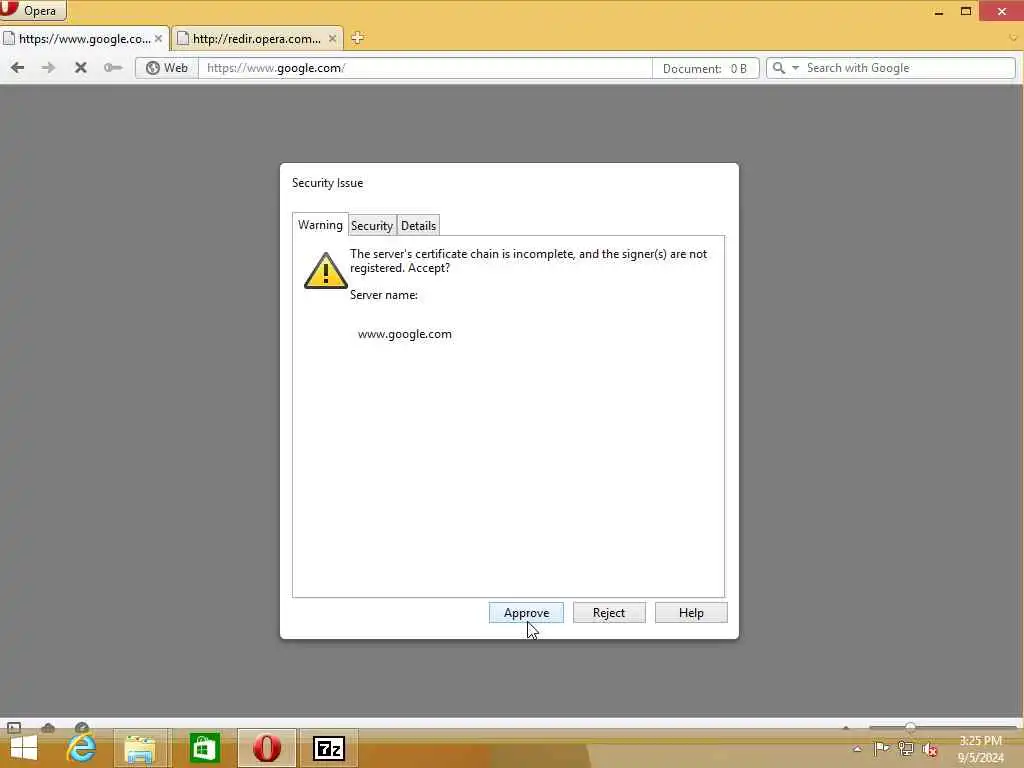Screen dimensions: 1024x768
Task: Stop page loading with the X icon
Action: point(80,67)
